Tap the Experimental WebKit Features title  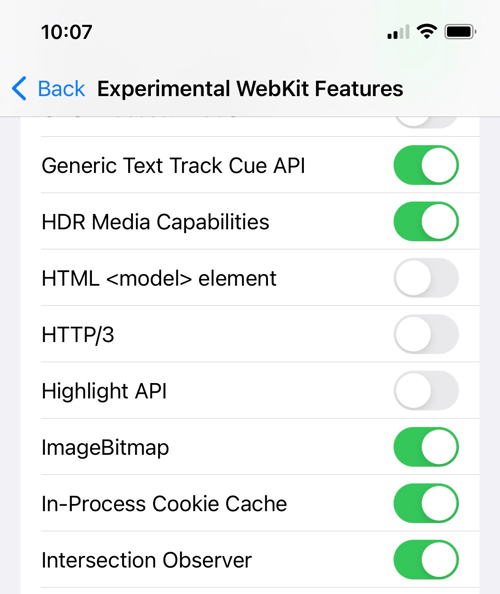[x=250, y=89]
